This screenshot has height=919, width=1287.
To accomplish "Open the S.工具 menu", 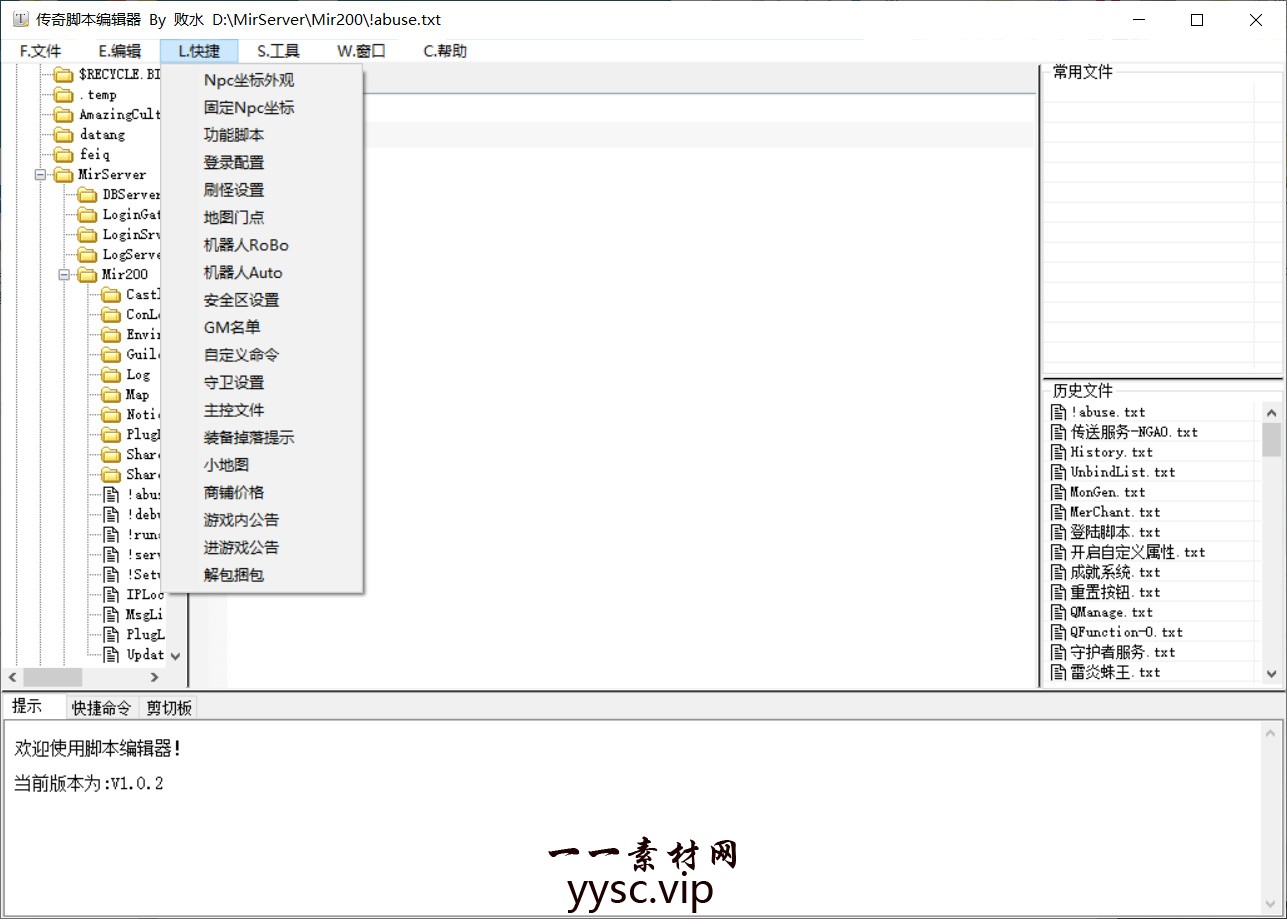I will coord(278,51).
